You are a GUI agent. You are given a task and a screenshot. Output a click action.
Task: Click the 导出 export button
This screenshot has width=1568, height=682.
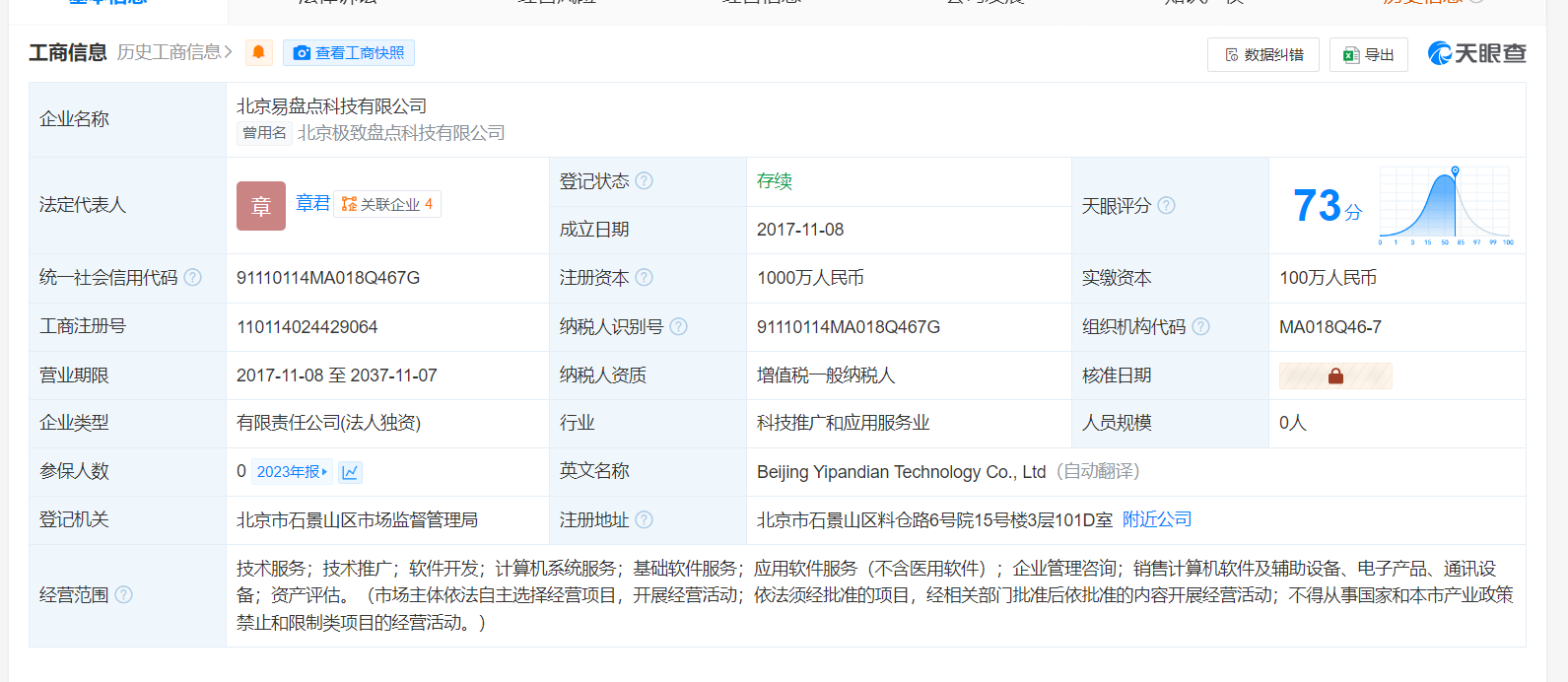tap(1369, 54)
